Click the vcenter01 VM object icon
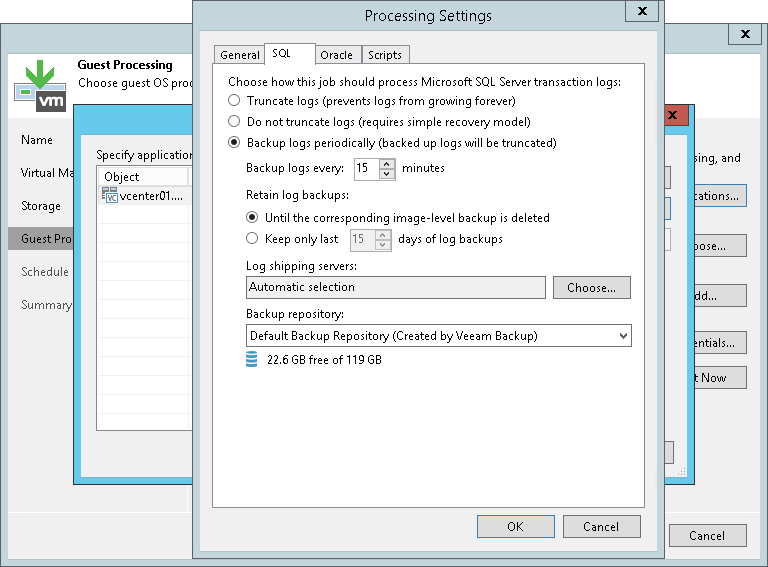The image size is (768, 567). pyautogui.click(x=110, y=195)
